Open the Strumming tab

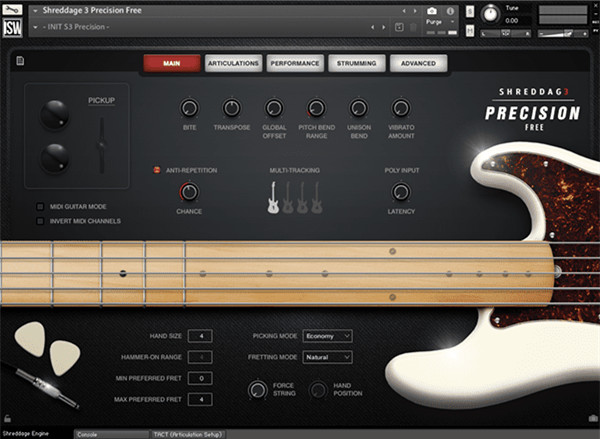click(357, 63)
